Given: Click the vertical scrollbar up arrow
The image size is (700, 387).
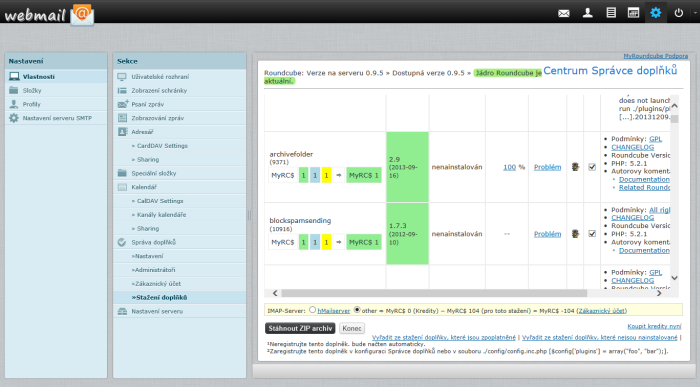Looking at the screenshot, I should (675, 105).
